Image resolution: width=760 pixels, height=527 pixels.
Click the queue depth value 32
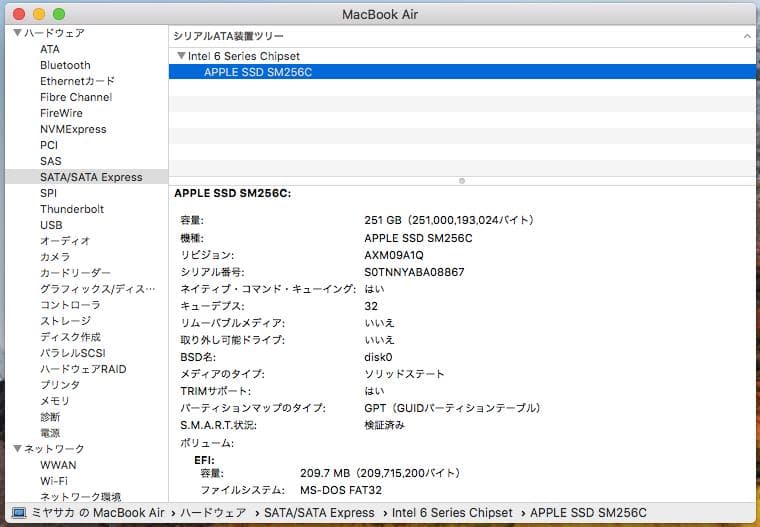click(371, 306)
